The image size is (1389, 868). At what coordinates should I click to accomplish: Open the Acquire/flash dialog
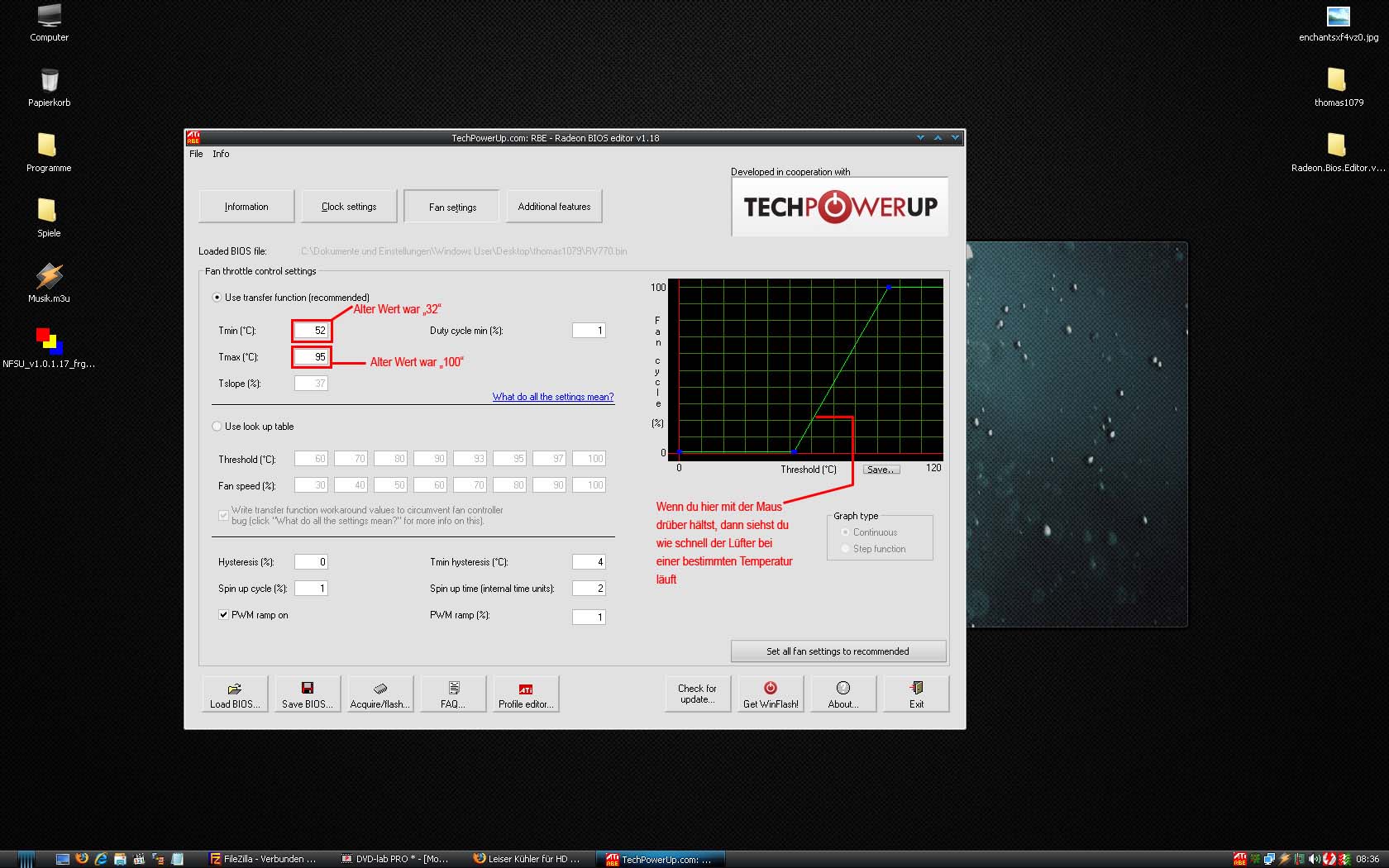380,694
